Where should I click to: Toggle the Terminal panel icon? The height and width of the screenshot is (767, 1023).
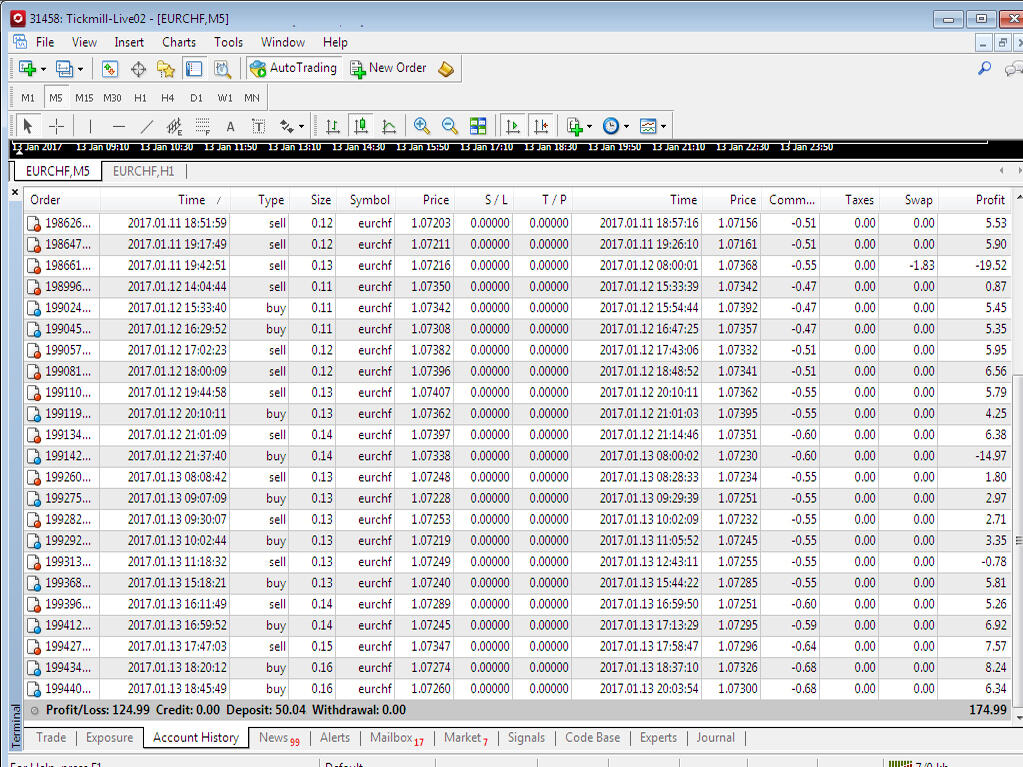194,68
